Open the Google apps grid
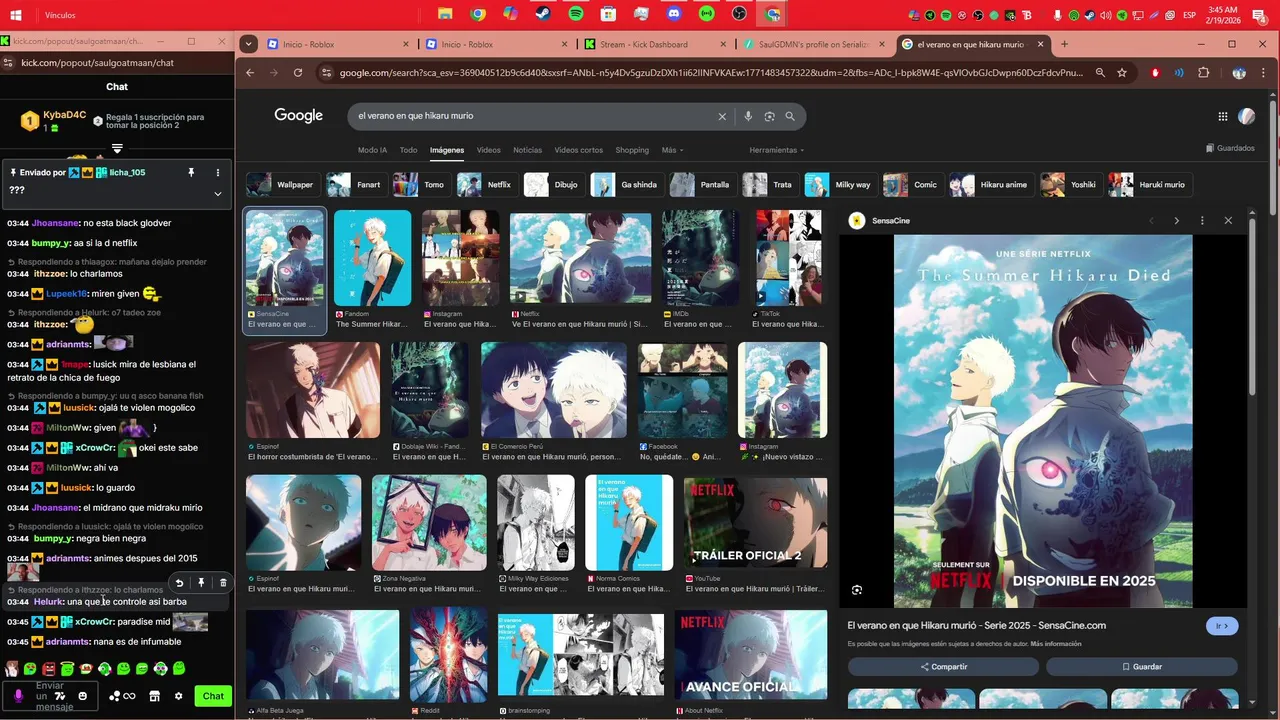This screenshot has height=720, width=1280. coord(1222,116)
